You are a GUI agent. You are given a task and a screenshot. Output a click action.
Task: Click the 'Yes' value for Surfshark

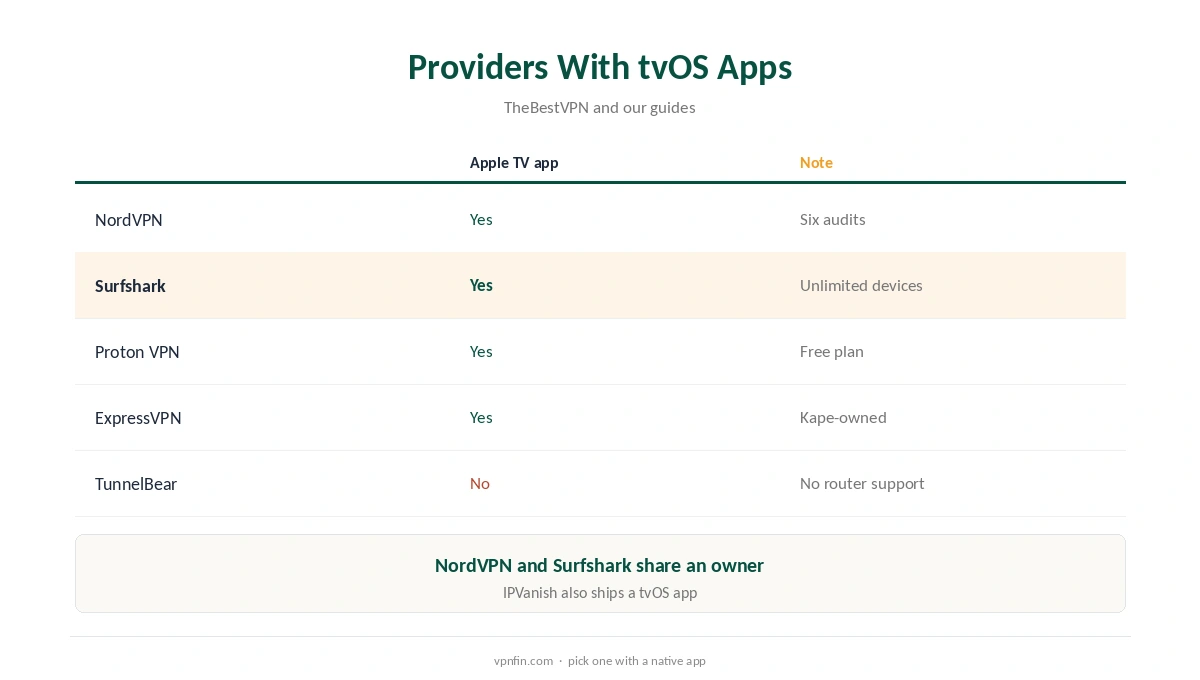pos(482,286)
